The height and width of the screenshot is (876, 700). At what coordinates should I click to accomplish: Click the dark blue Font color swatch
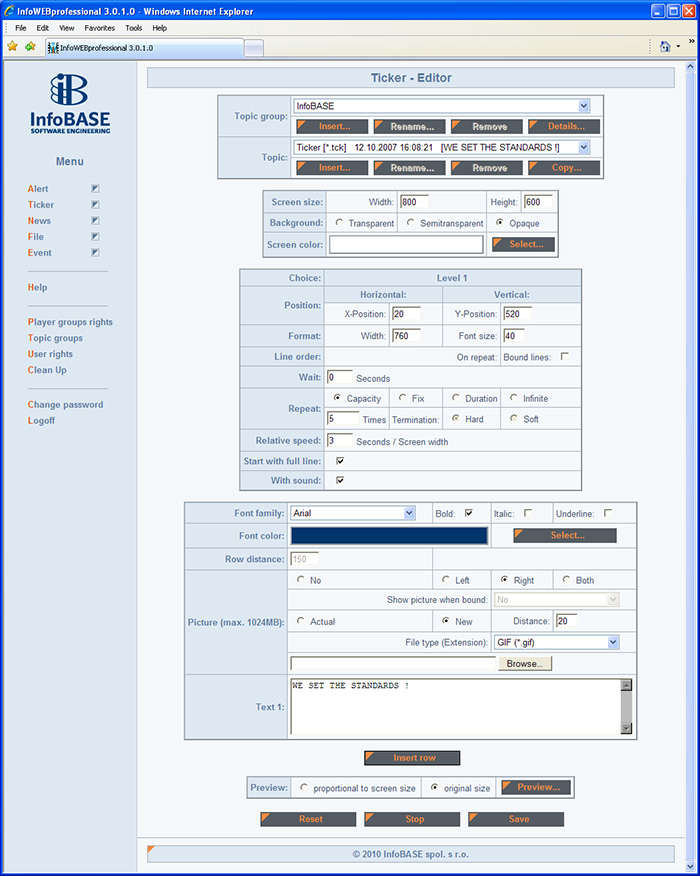(389, 535)
